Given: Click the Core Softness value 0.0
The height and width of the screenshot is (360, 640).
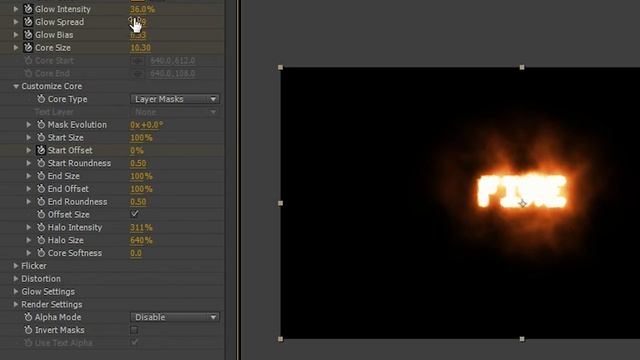Looking at the screenshot, I should [x=136, y=253].
